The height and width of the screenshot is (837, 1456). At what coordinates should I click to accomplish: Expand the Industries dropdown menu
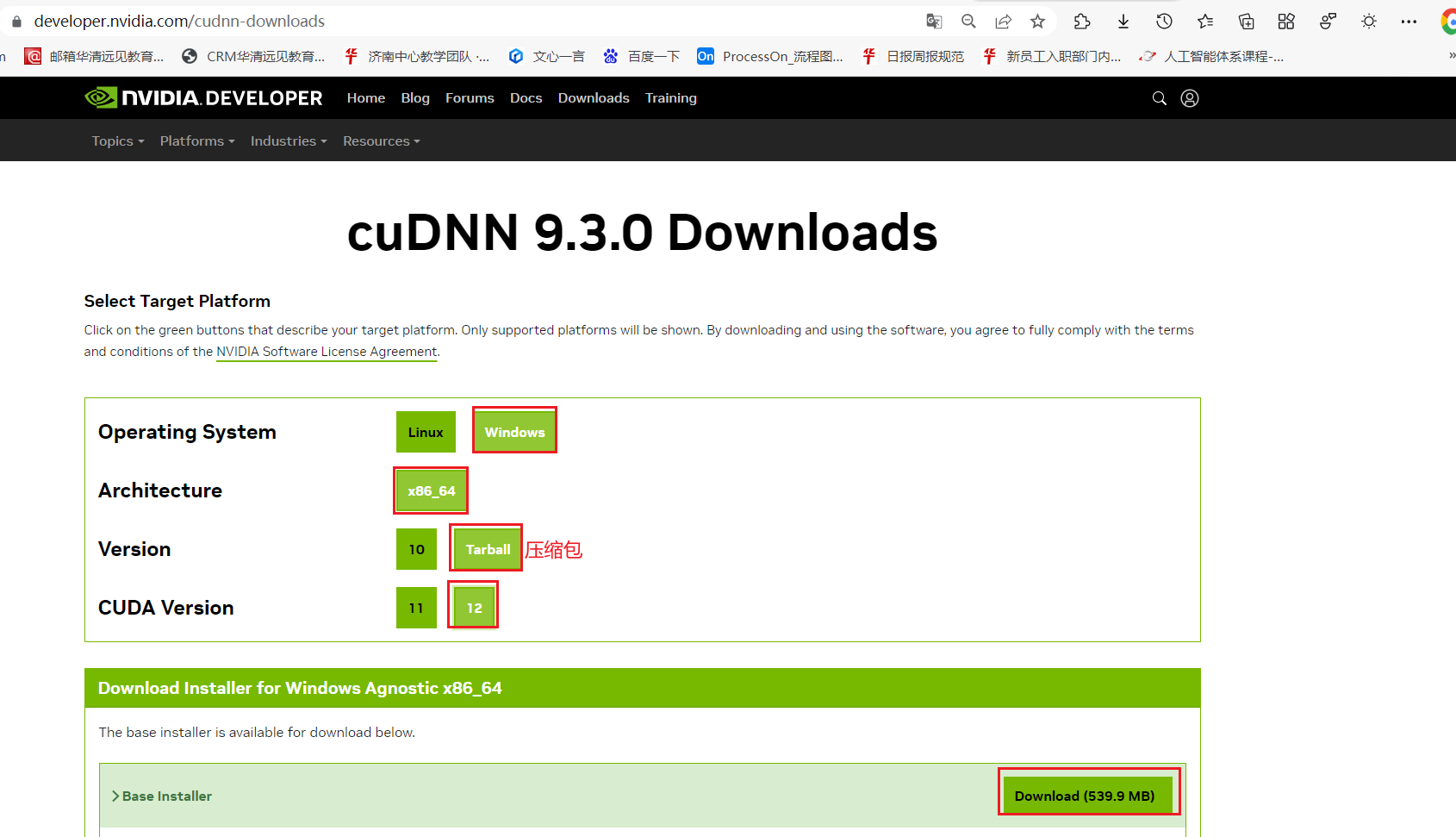tap(289, 141)
